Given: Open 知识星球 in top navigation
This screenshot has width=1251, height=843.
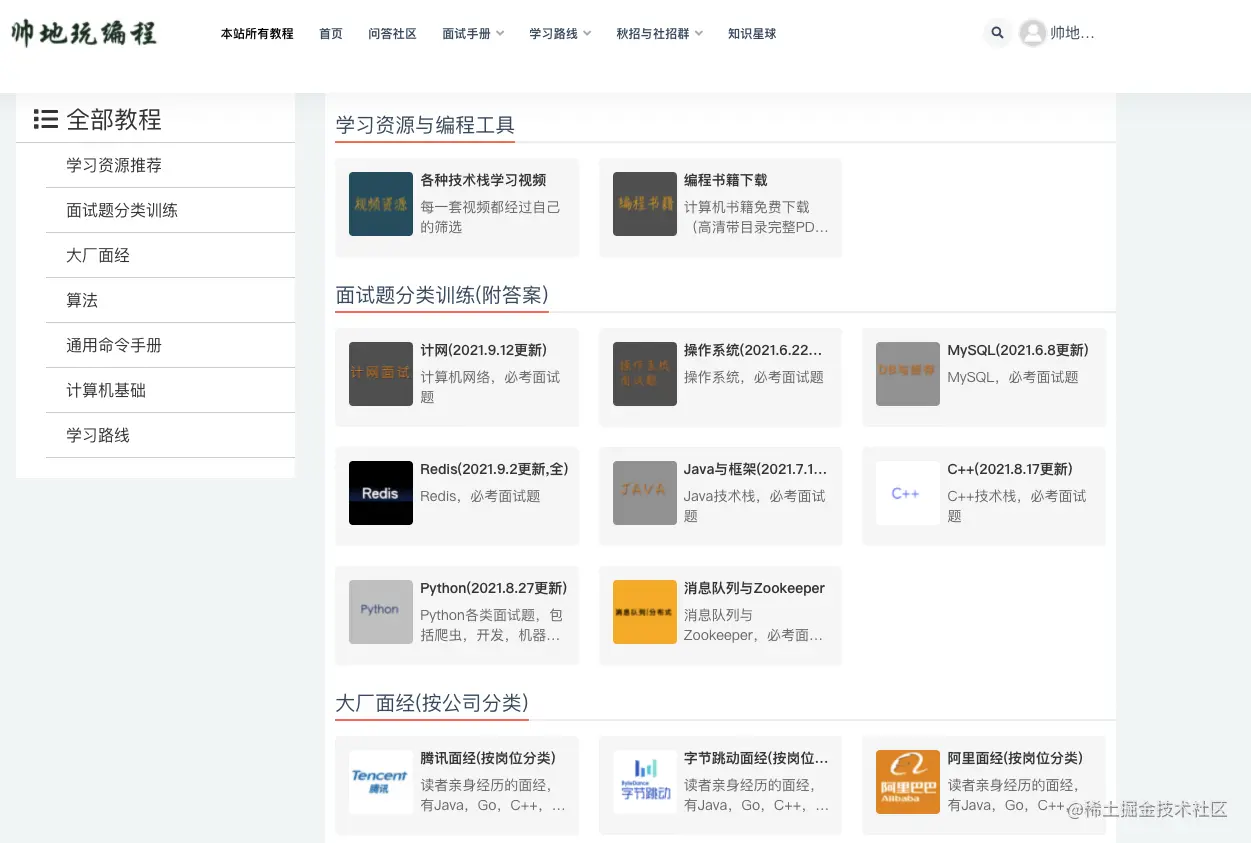Looking at the screenshot, I should [x=752, y=33].
